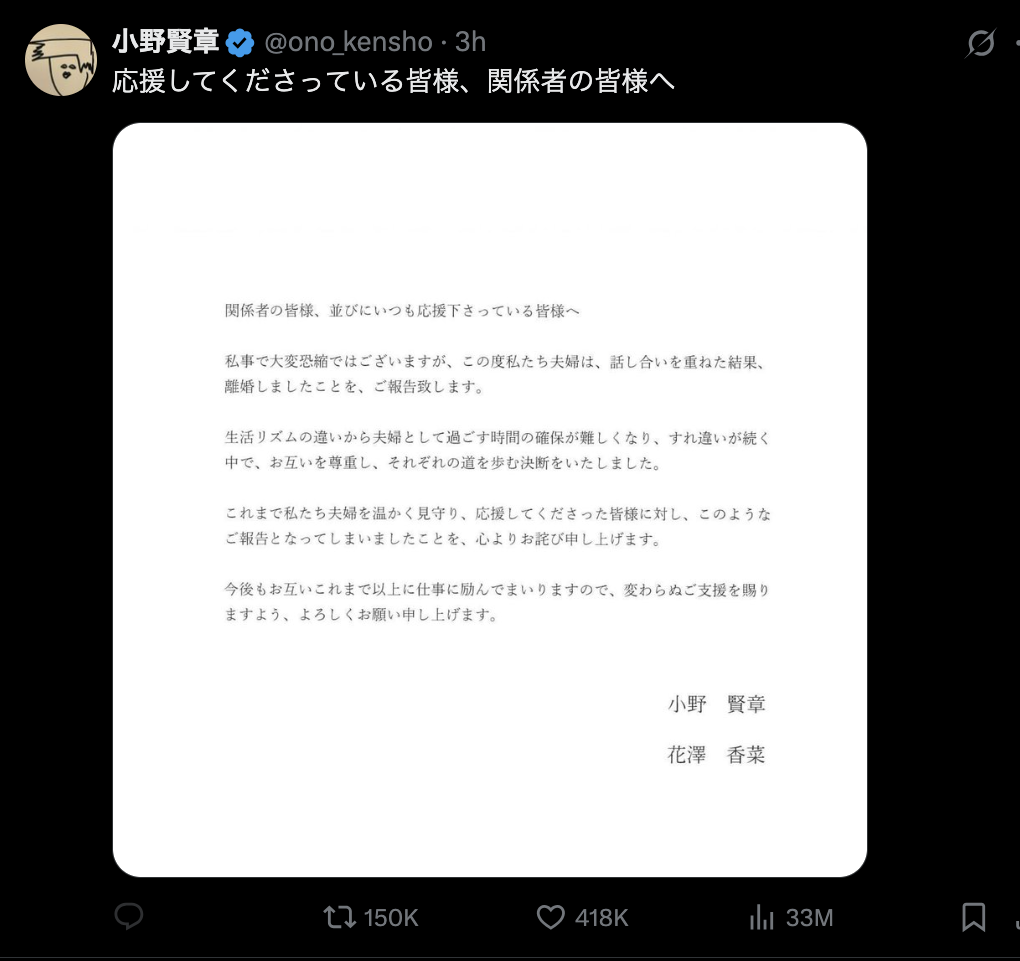This screenshot has height=961, width=1020.
Task: Open the reply composer via speech bubble icon
Action: 129,916
